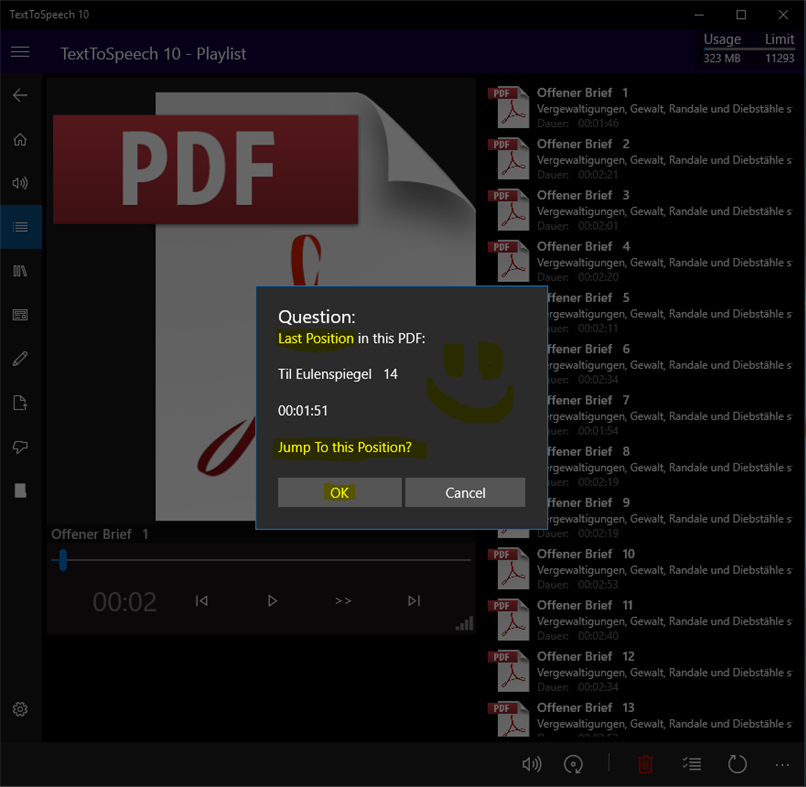806x787 pixels.
Task: Select the Playlist view in the sidebar
Action: 20,227
